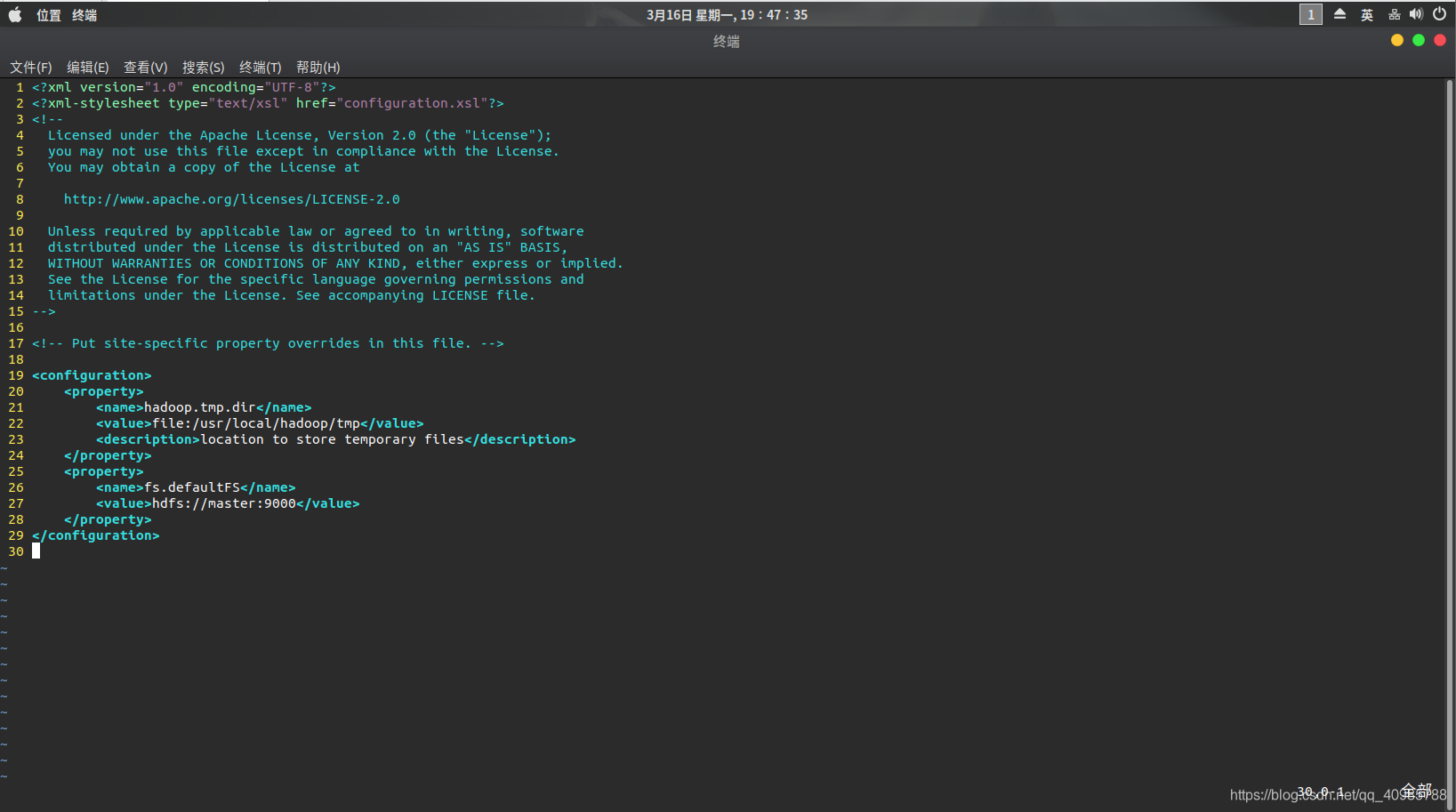Click the comment end "-->" on line 15

[x=44, y=311]
